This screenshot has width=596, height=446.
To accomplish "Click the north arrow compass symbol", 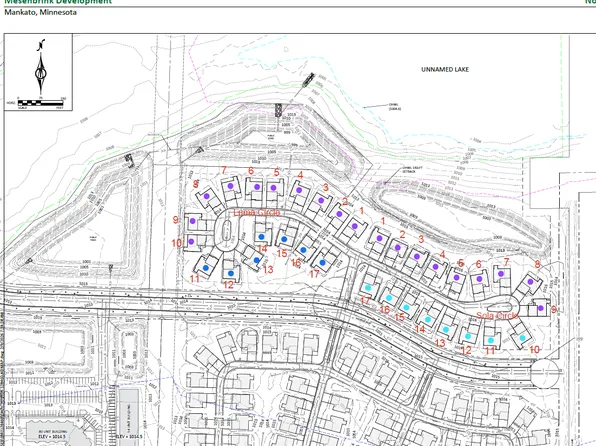I will 41,67.
